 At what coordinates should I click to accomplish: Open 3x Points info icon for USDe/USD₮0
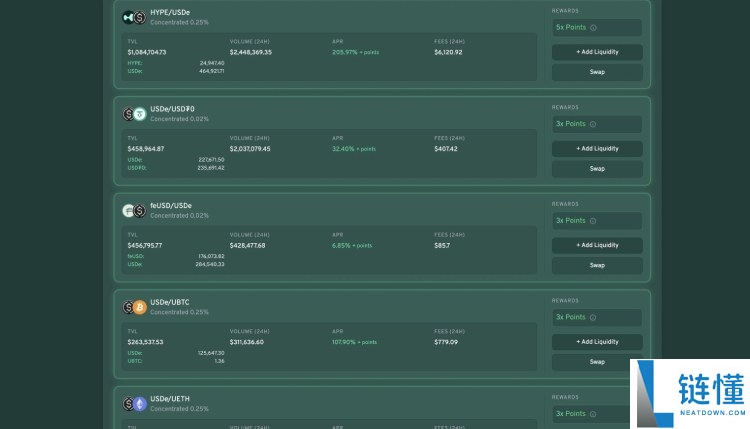point(593,124)
